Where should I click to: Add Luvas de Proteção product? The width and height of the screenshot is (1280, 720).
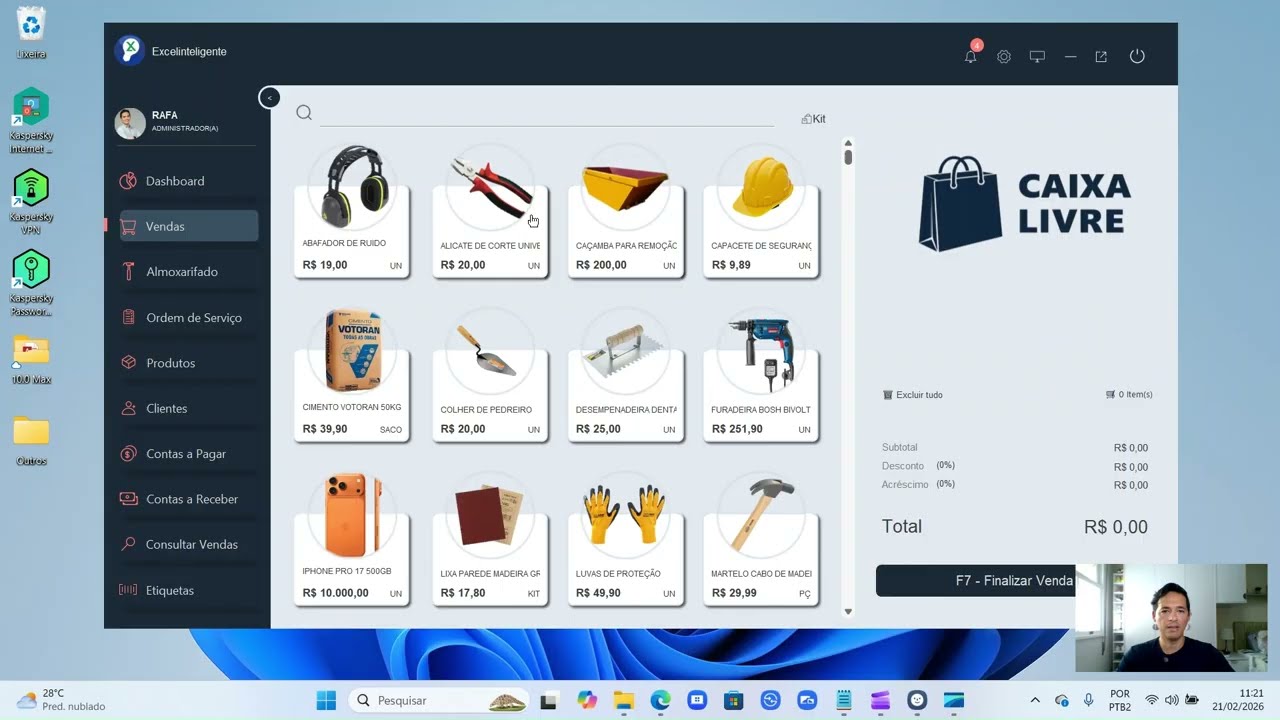pyautogui.click(x=626, y=538)
